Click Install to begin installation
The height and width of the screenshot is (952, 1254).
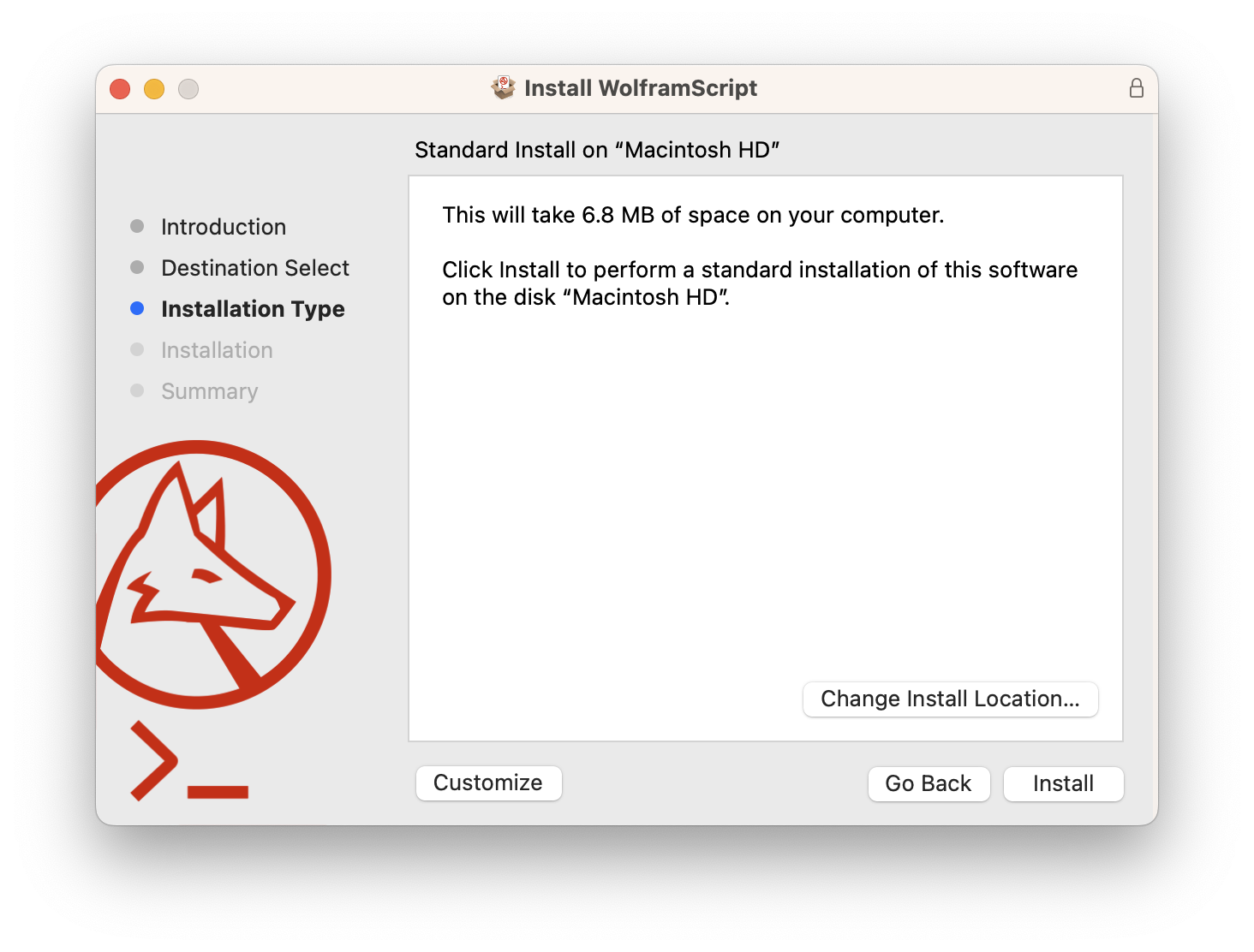(1063, 783)
